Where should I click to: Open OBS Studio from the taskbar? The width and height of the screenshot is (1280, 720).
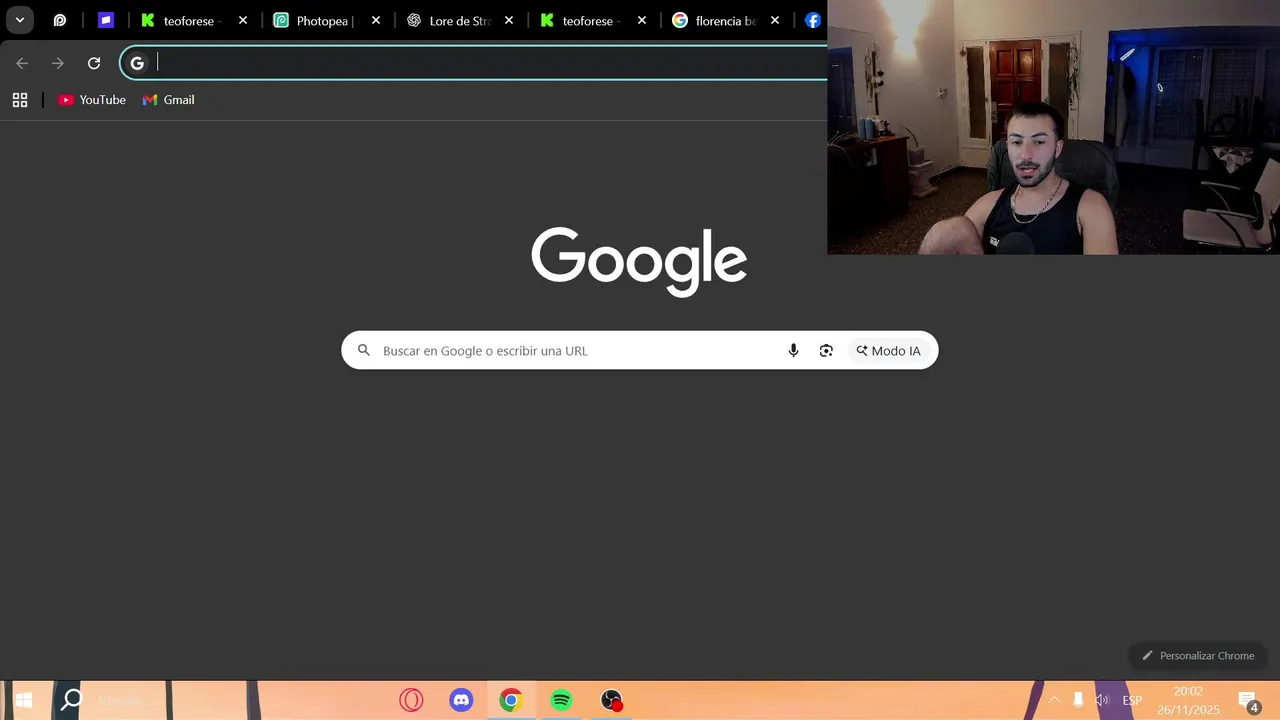click(x=611, y=700)
